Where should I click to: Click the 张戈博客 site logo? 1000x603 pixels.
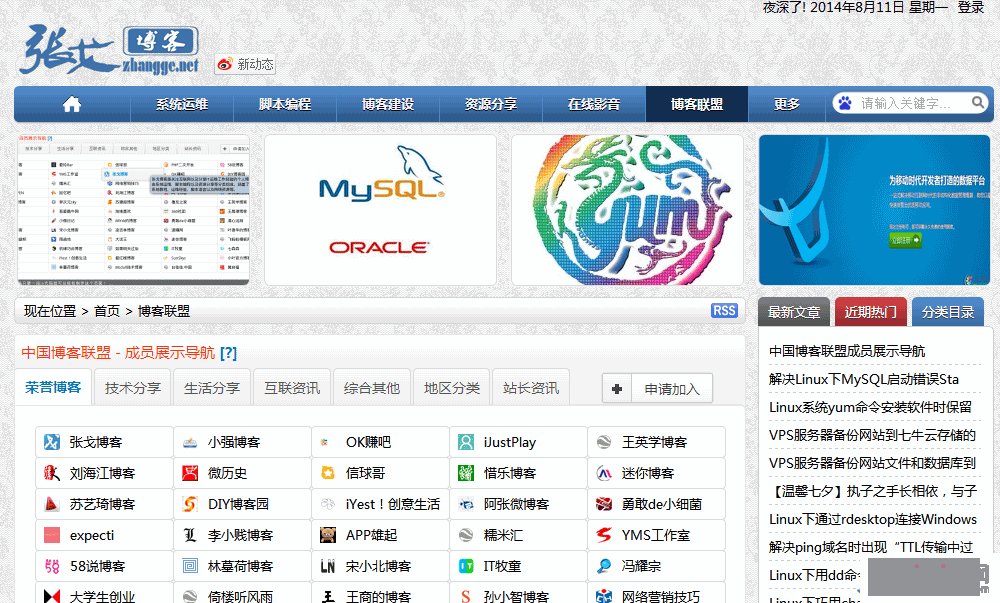(108, 48)
